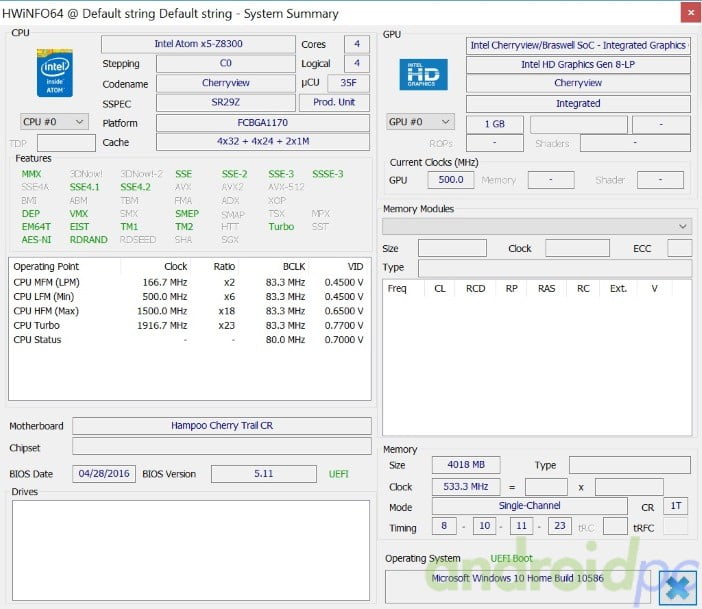Click the Intel HD Graphics logo
The height and width of the screenshot is (609, 702).
423,74
